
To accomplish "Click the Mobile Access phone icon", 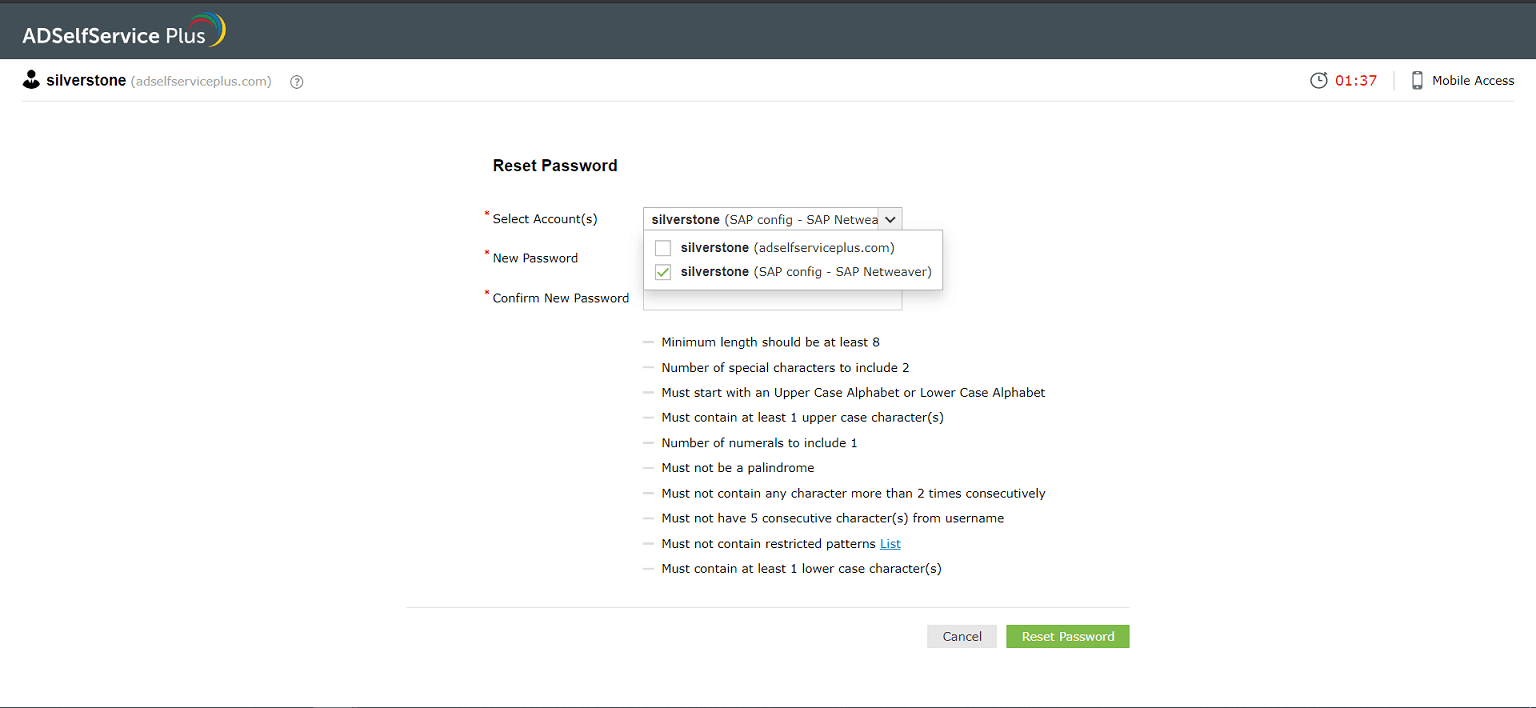I will [x=1417, y=81].
